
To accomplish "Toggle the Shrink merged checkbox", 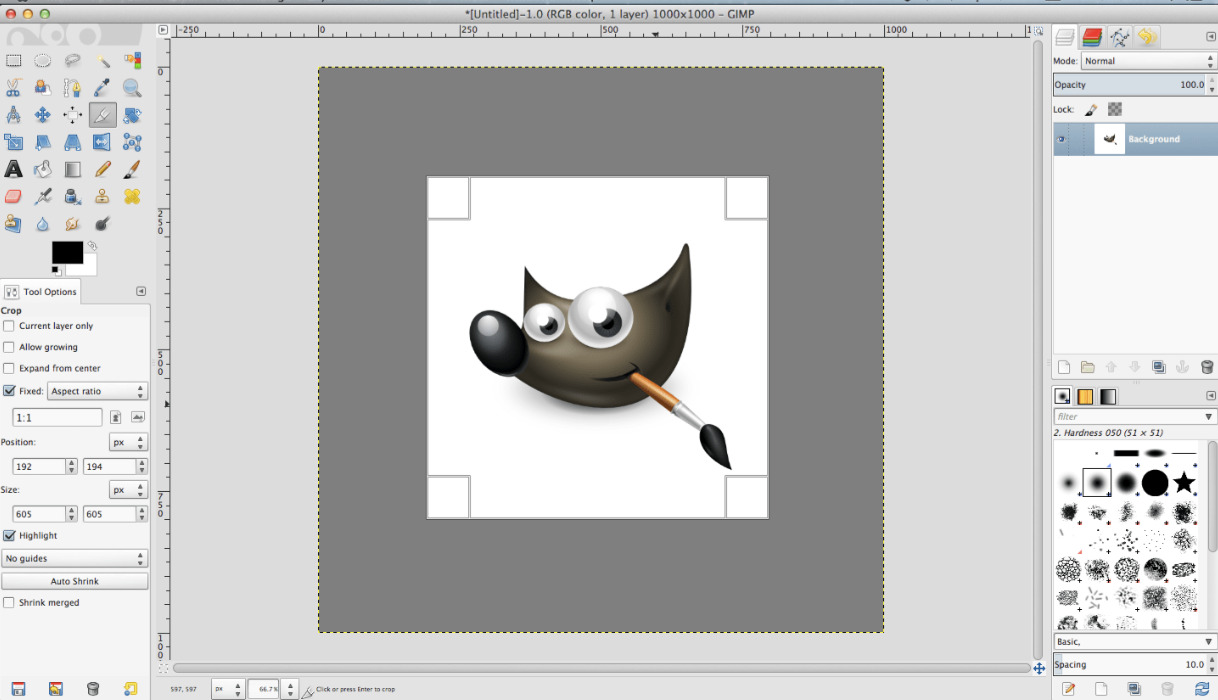I will tap(9, 603).
